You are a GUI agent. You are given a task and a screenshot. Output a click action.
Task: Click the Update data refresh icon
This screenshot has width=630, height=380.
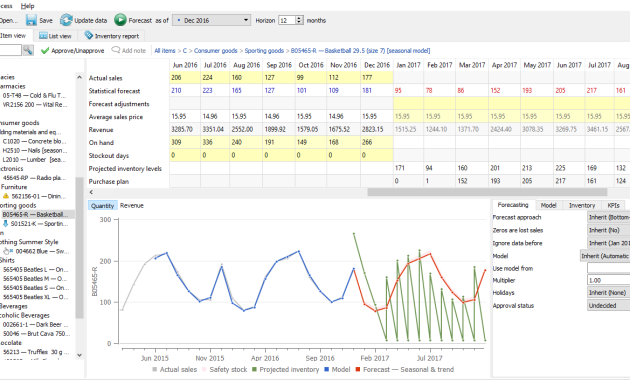pyautogui.click(x=66, y=20)
